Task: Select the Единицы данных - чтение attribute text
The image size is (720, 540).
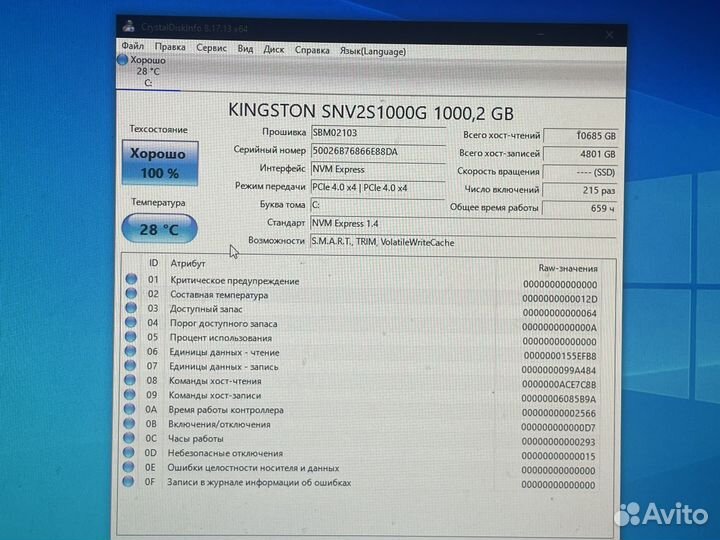Action: (x=225, y=353)
